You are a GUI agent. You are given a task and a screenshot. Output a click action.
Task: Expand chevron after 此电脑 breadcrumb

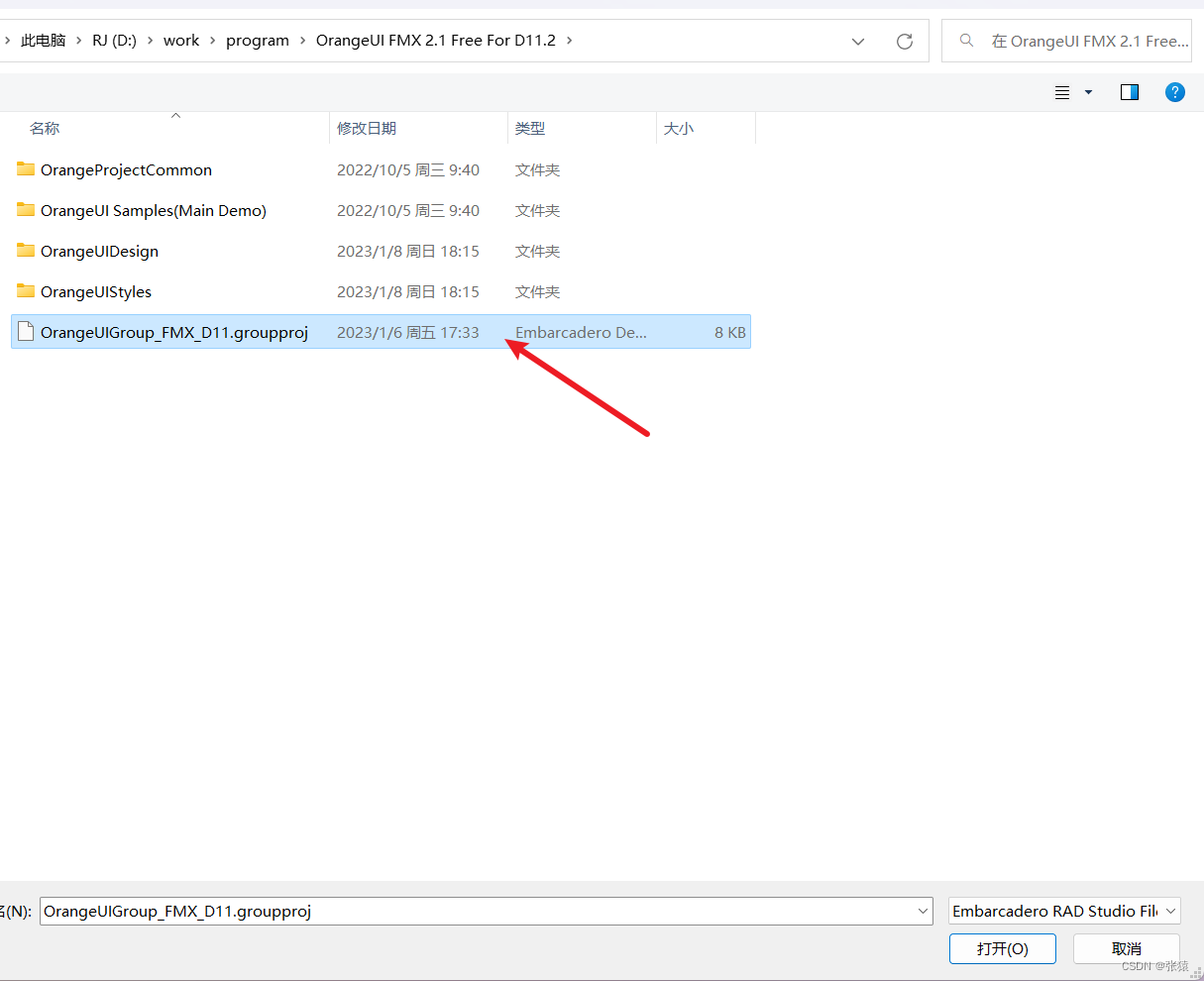(79, 41)
